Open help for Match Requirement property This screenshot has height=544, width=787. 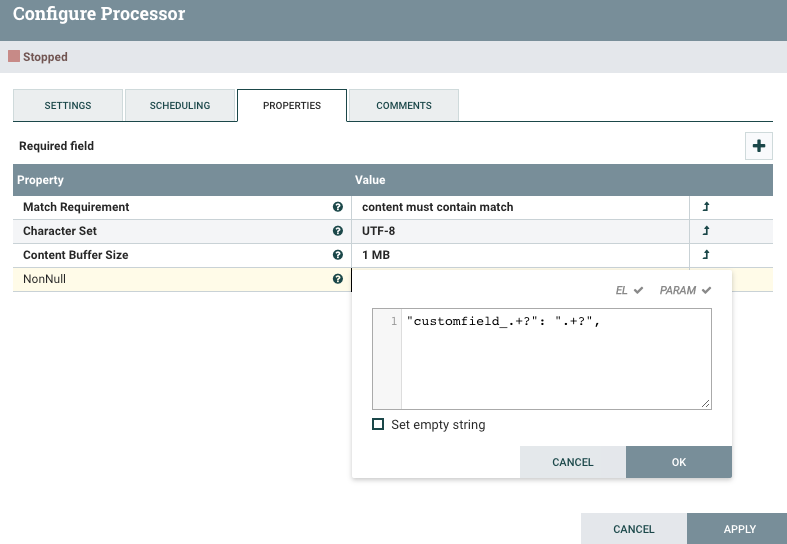pos(338,207)
